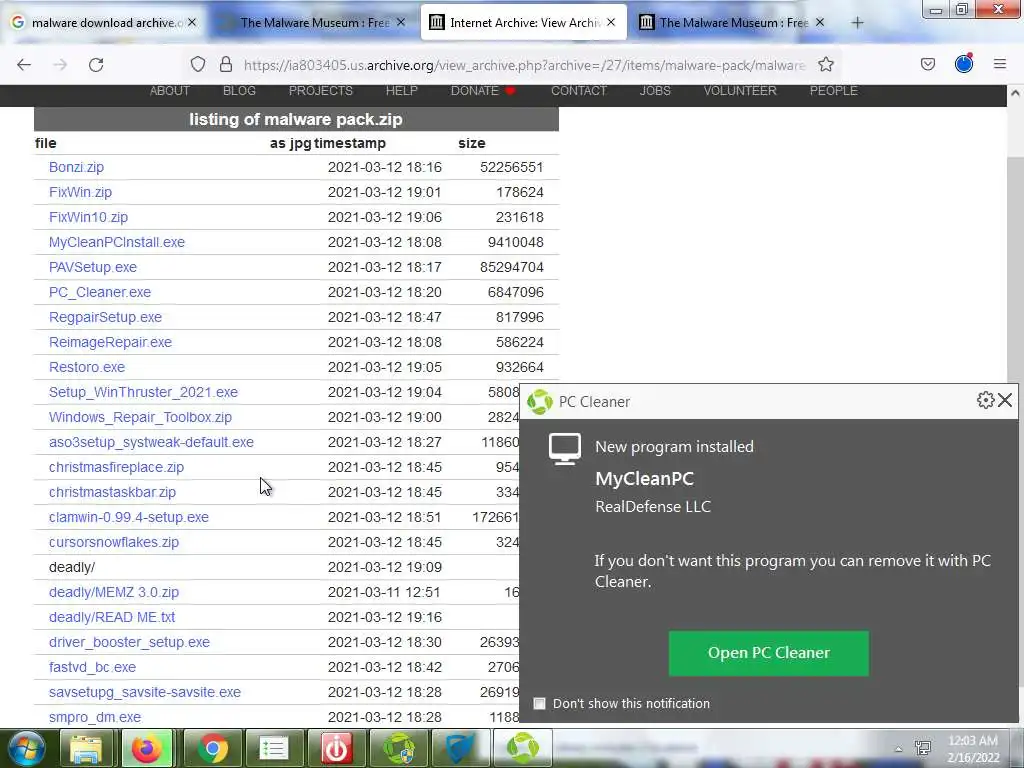Image resolution: width=1024 pixels, height=768 pixels.
Task: Click the address bar URL field
Action: (524, 65)
